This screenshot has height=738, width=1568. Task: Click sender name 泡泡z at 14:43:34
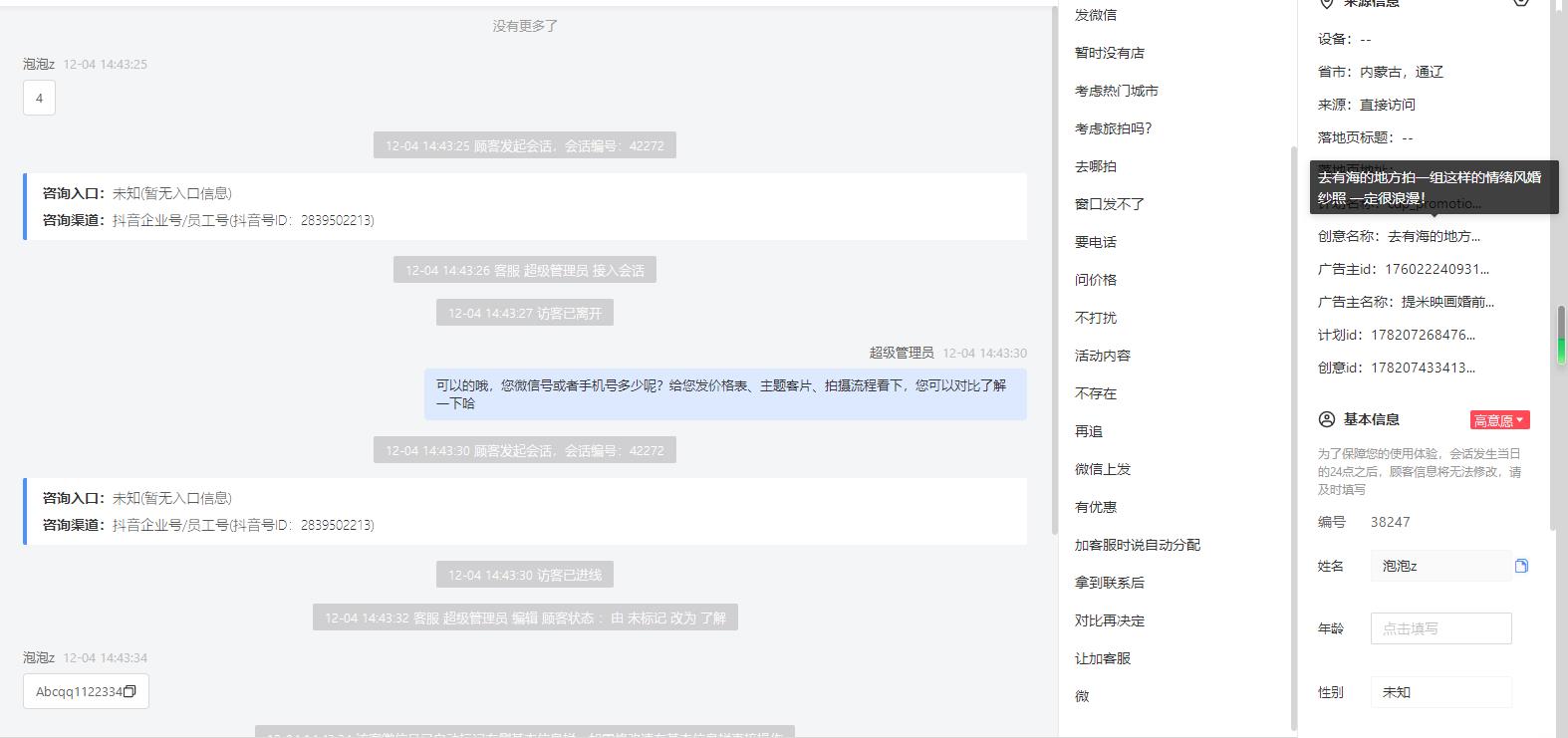[39, 657]
